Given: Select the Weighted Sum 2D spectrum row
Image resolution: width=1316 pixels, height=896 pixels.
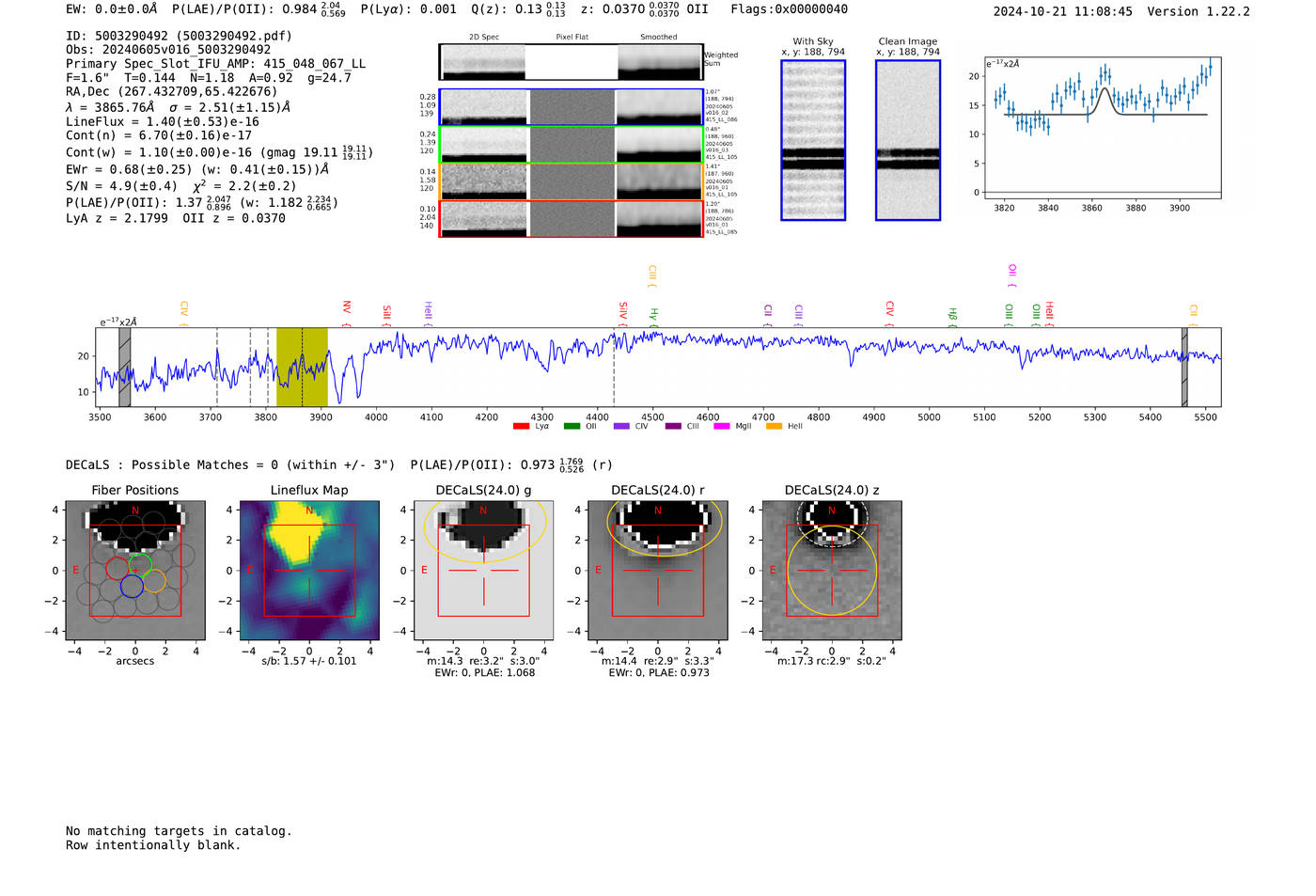Looking at the screenshot, I should point(571,62).
